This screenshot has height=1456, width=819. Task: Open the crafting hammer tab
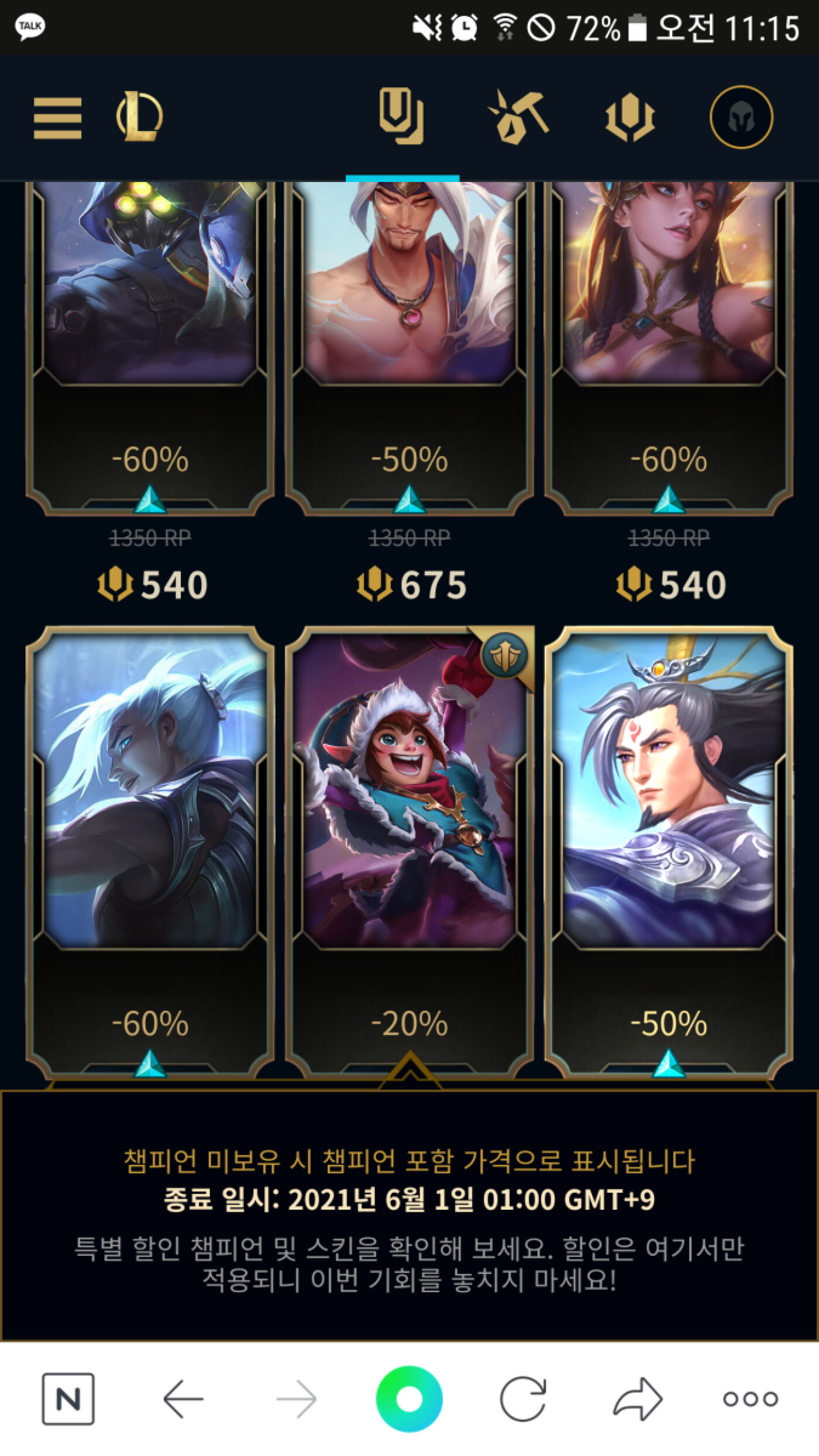[x=518, y=116]
